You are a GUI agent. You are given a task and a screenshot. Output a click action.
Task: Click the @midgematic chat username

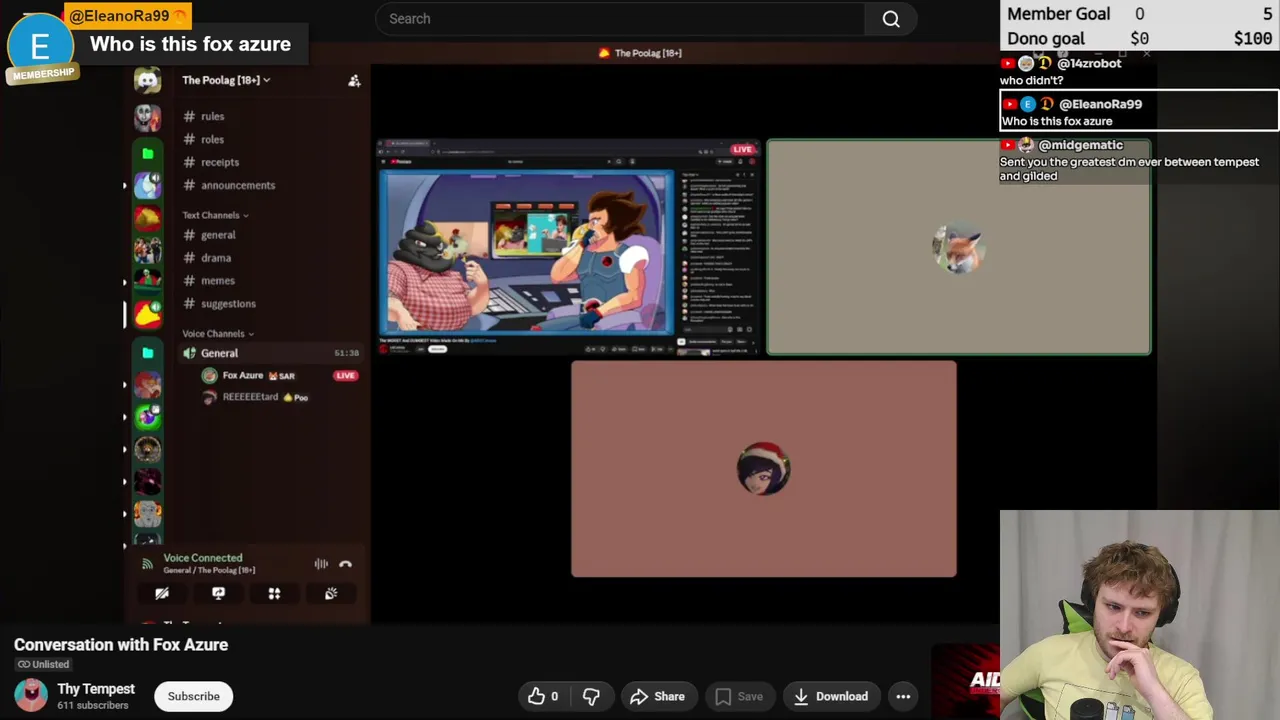[1081, 145]
